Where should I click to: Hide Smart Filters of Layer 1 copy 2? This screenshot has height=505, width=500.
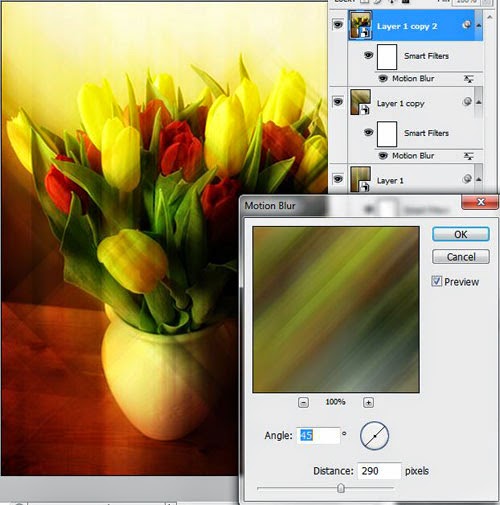pyautogui.click(x=368, y=55)
